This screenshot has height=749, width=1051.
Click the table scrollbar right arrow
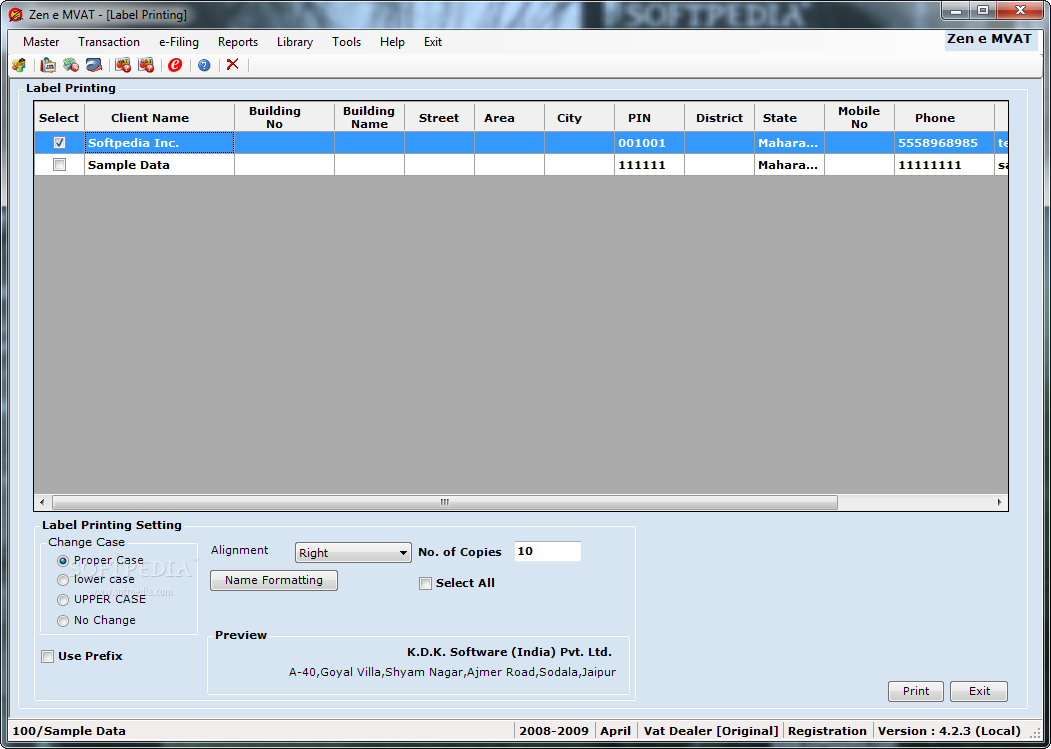(999, 502)
